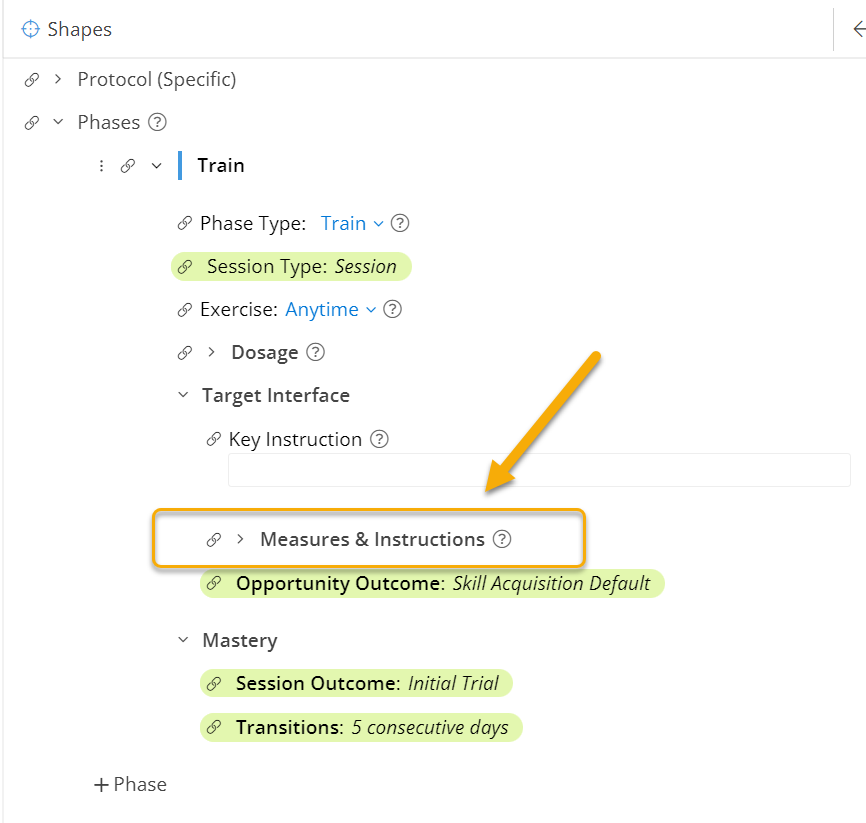
Task: Open the Phase Type Train dropdown
Action: click(x=352, y=224)
